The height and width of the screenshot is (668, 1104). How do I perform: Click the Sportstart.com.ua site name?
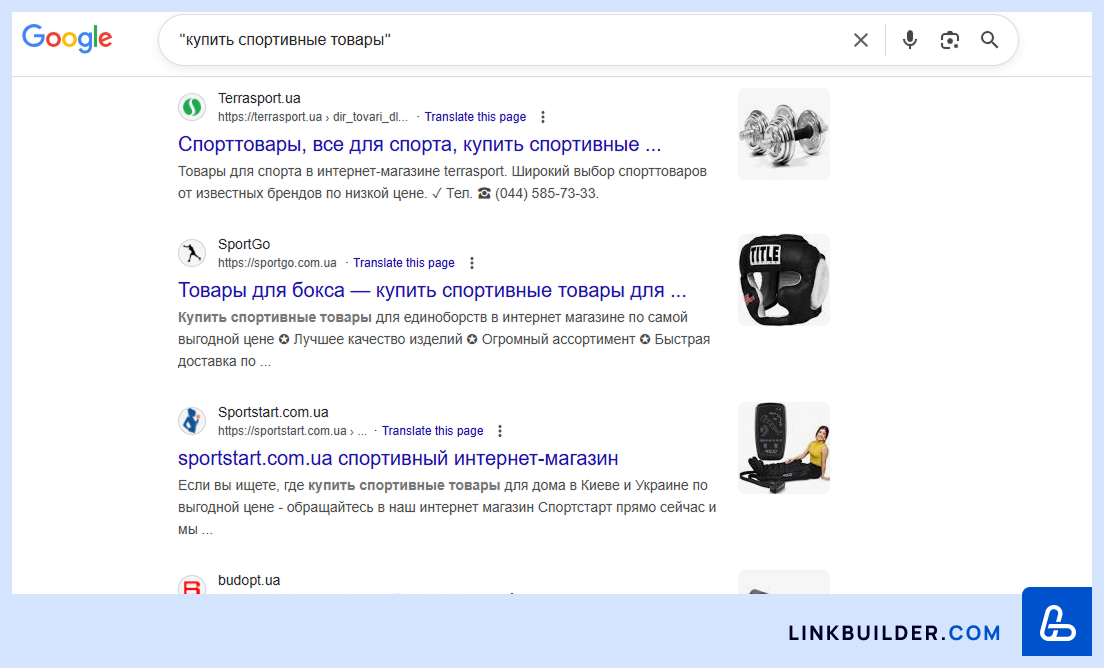273,412
